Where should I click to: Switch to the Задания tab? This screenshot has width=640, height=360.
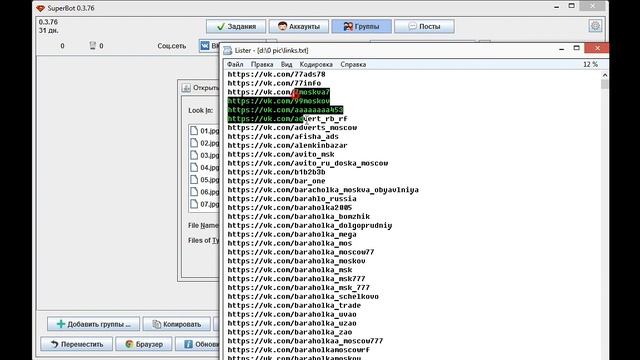(x=236, y=27)
